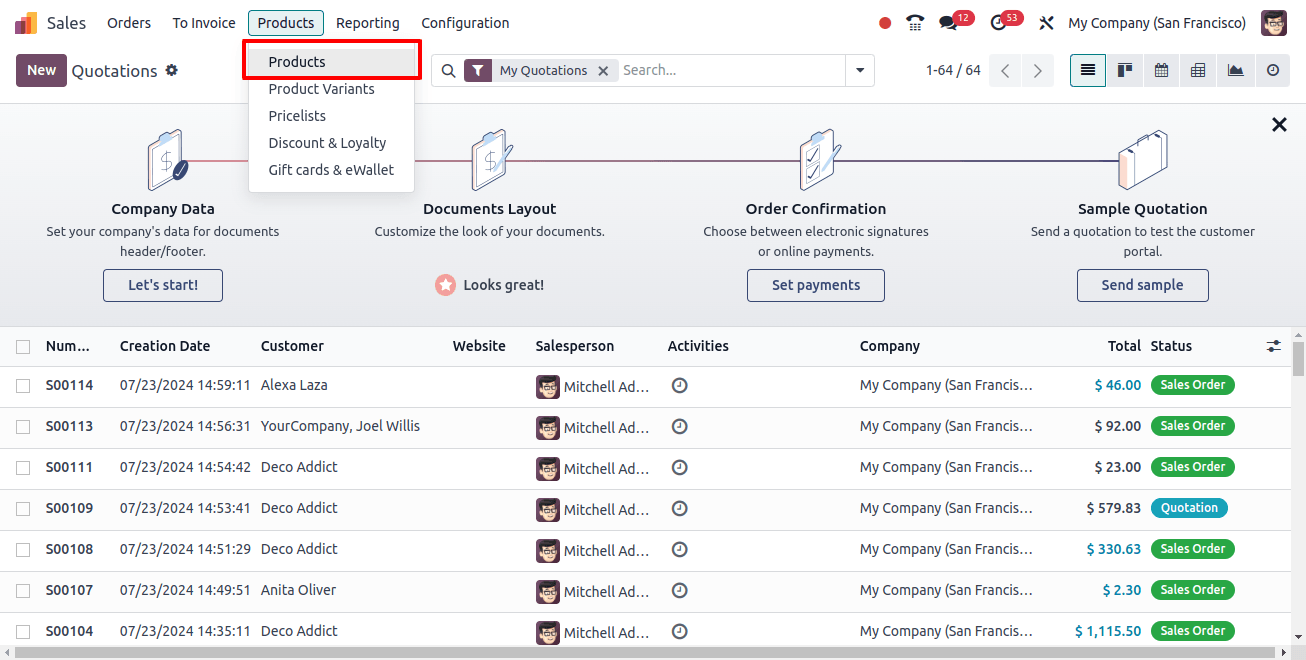1306x660 pixels.
Task: Sort by Creation Date column header
Action: pos(165,346)
